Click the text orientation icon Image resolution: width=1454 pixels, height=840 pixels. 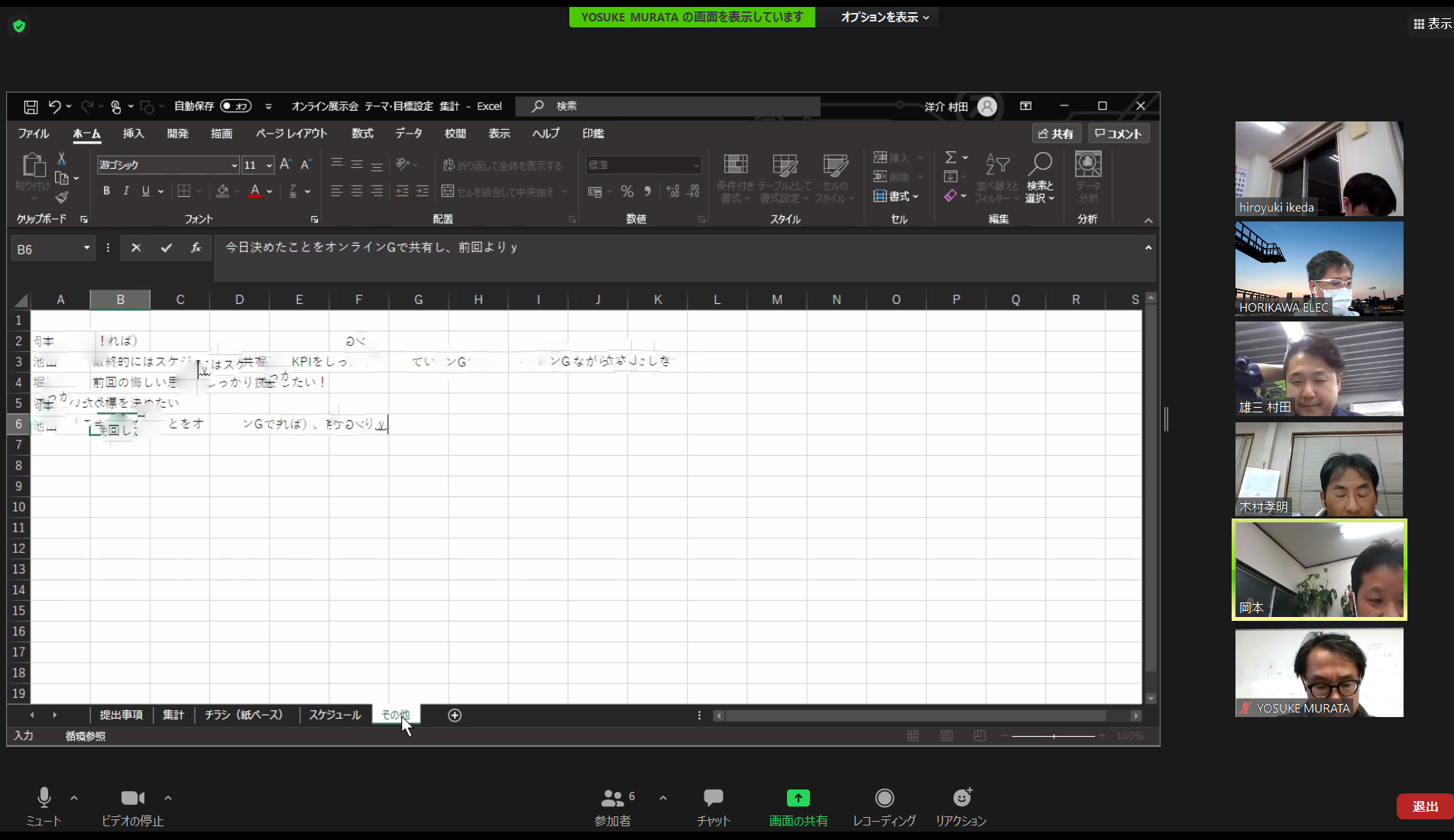click(x=403, y=164)
